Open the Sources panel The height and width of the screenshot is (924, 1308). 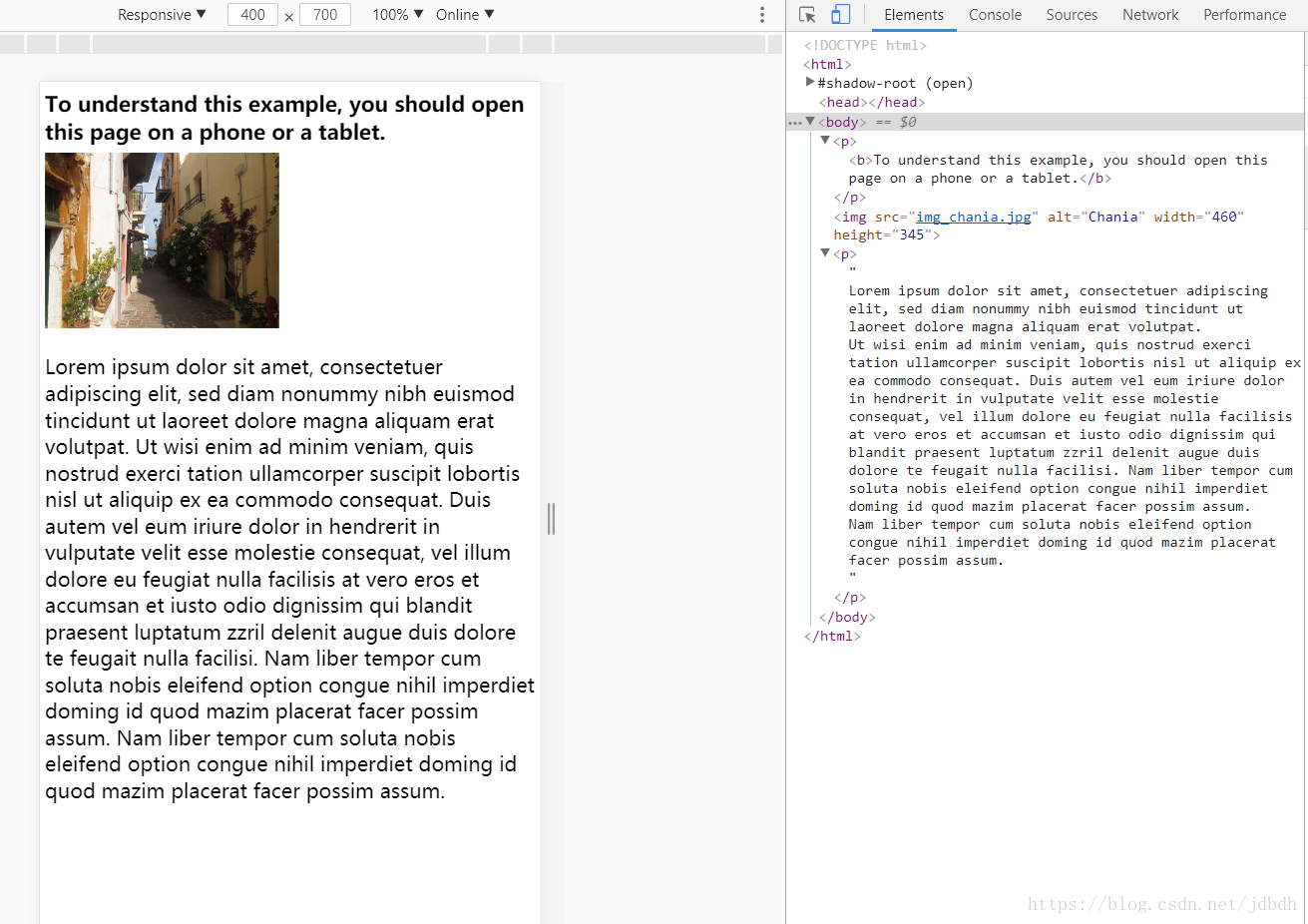(1072, 15)
